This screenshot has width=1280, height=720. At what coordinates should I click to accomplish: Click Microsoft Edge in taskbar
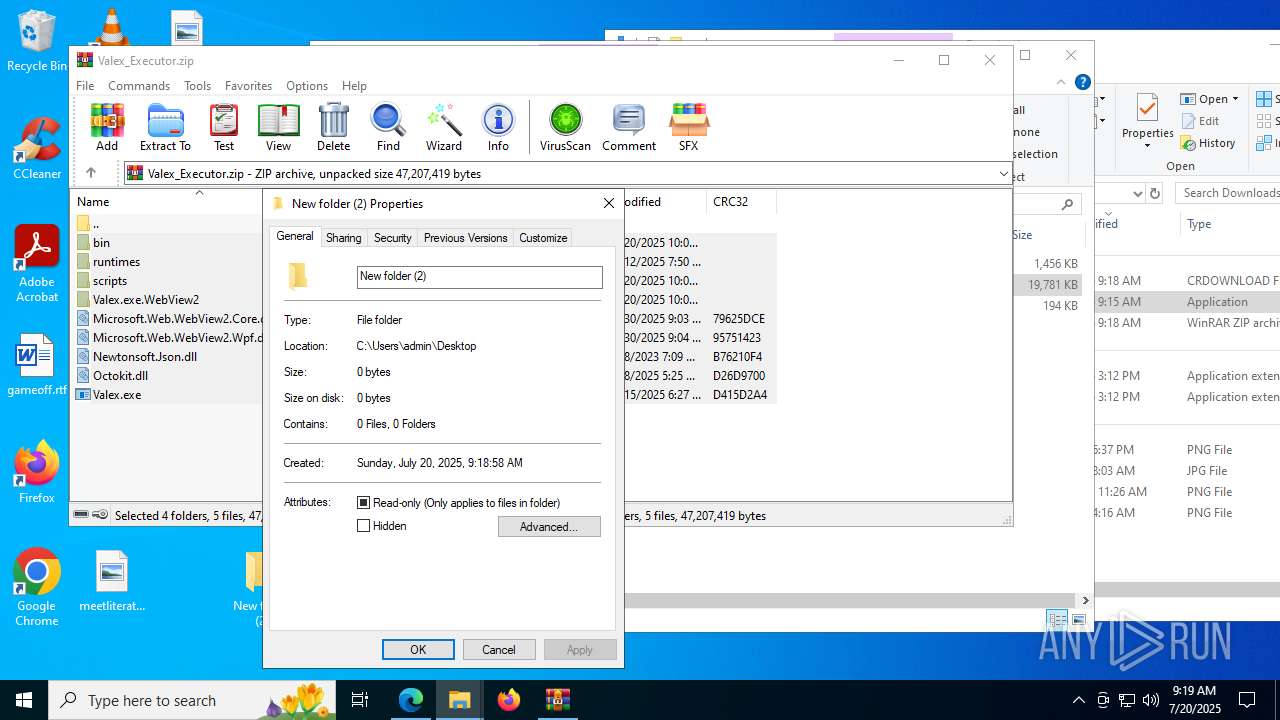pyautogui.click(x=411, y=700)
